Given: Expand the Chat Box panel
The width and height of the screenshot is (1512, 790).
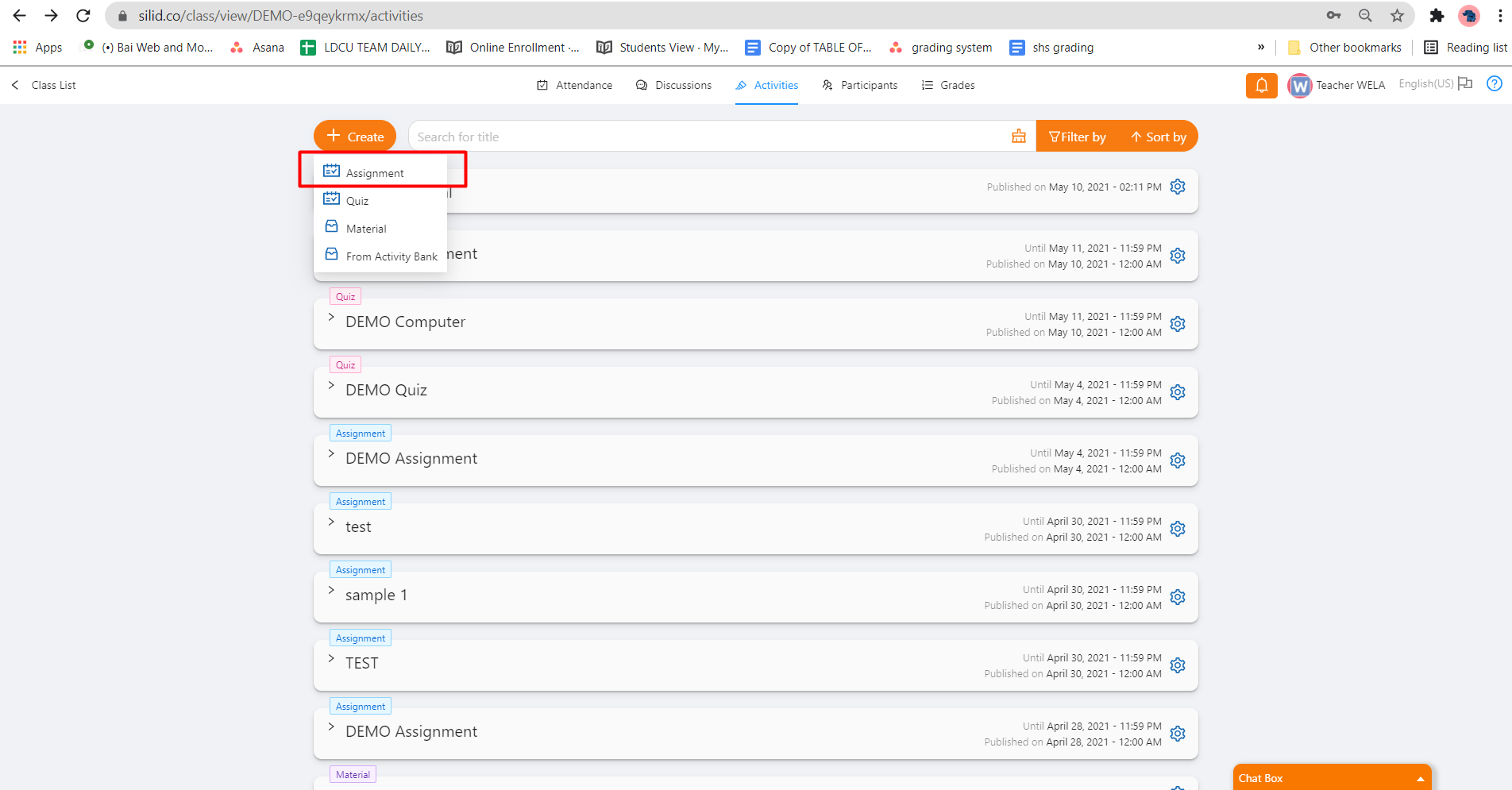Looking at the screenshot, I should pyautogui.click(x=1420, y=778).
